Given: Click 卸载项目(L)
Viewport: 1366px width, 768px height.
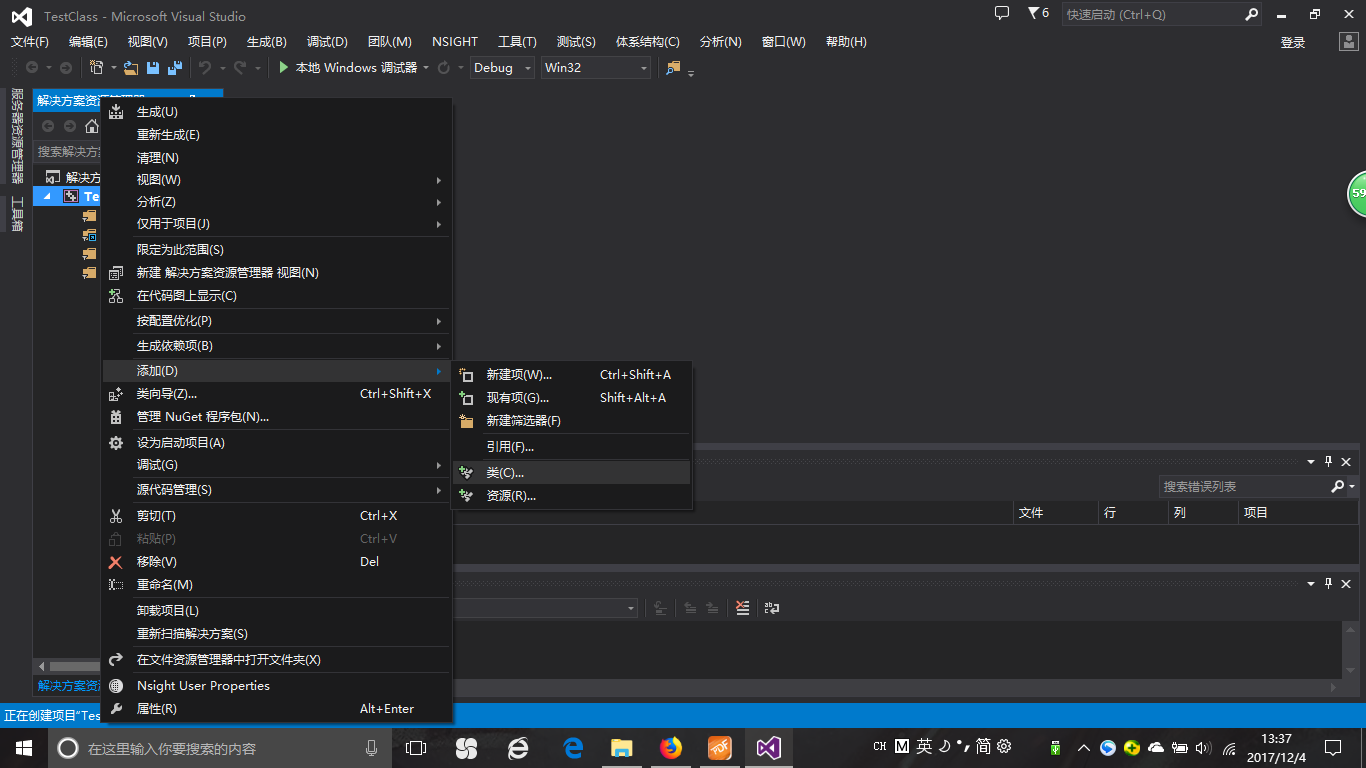Looking at the screenshot, I should pyautogui.click(x=277, y=610).
